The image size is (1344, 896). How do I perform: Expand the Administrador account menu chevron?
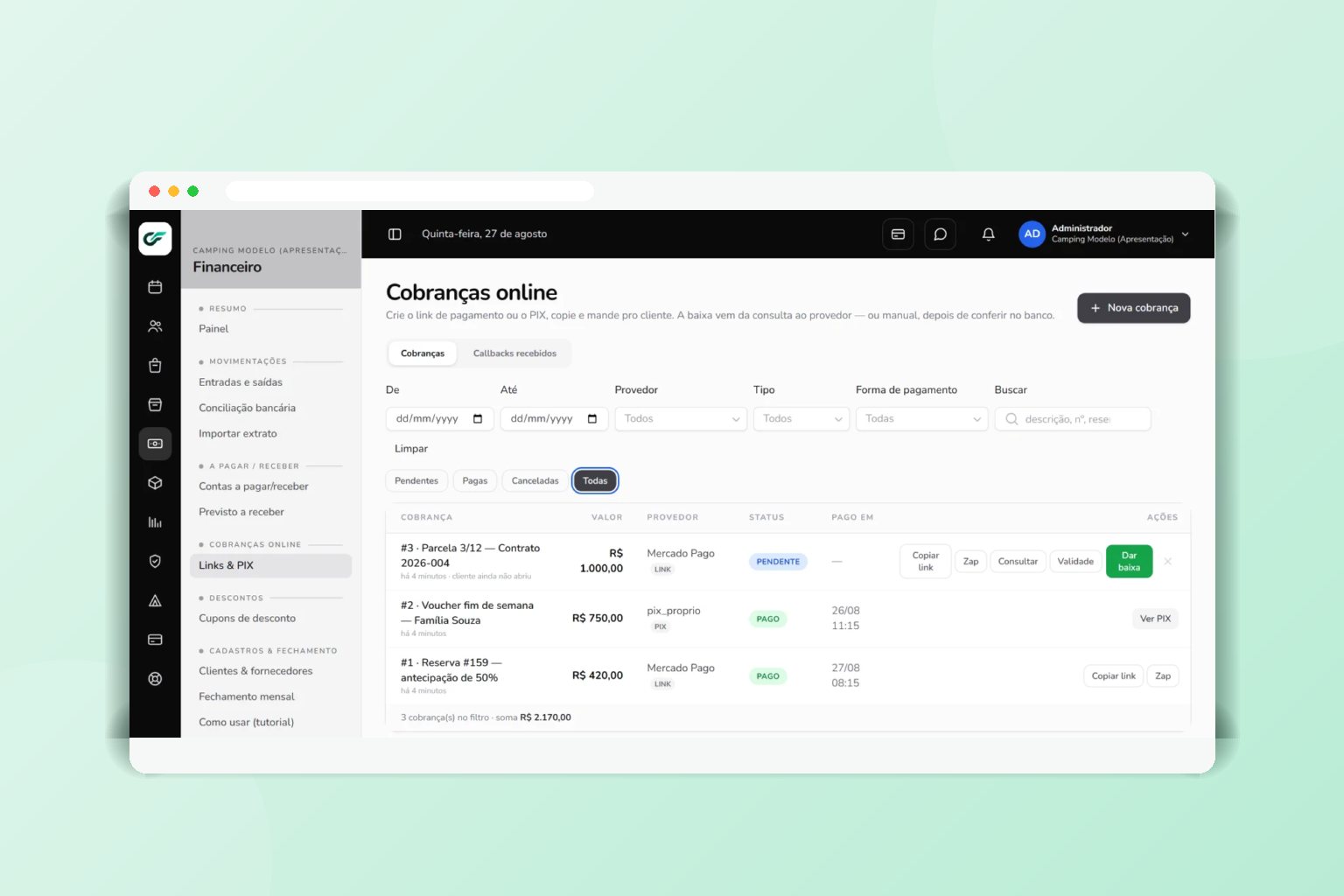[x=1186, y=234]
